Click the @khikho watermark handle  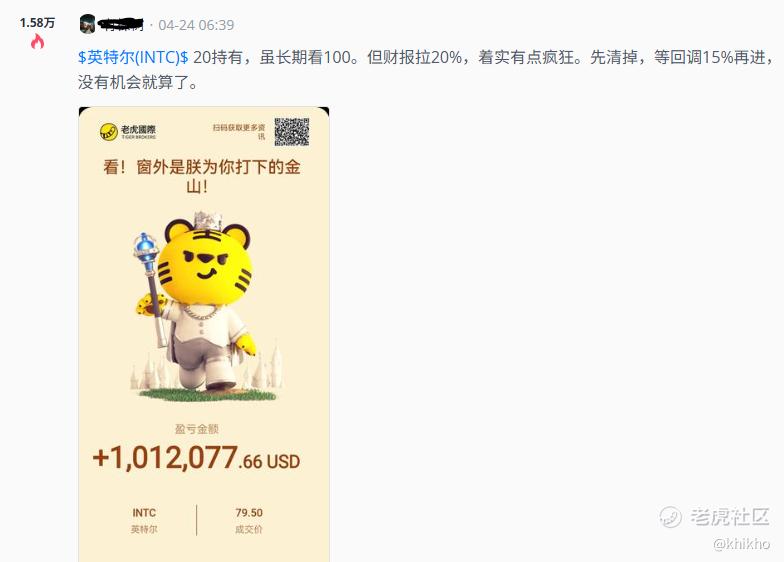(742, 544)
